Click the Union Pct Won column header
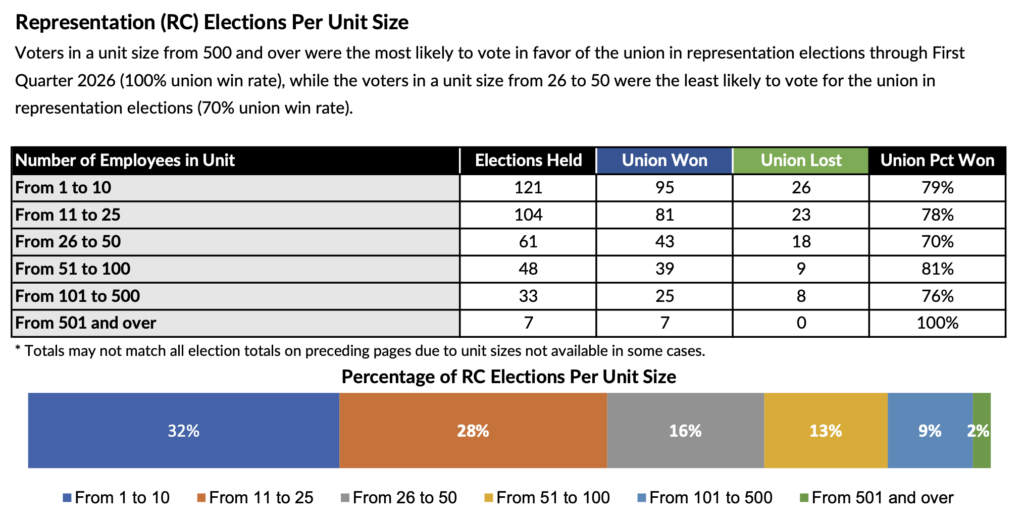 (937, 160)
